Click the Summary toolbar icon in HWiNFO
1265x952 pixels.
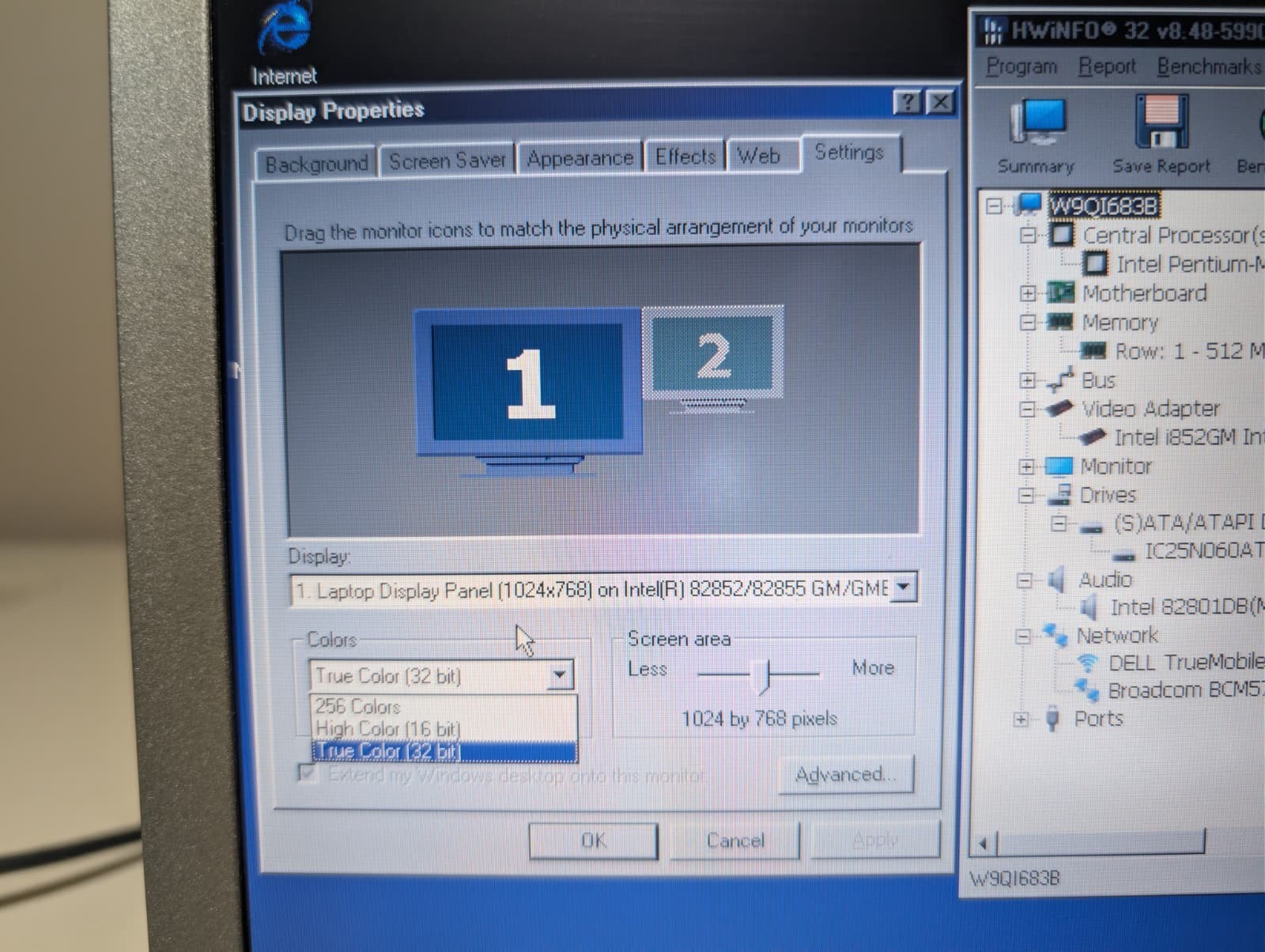1037,123
